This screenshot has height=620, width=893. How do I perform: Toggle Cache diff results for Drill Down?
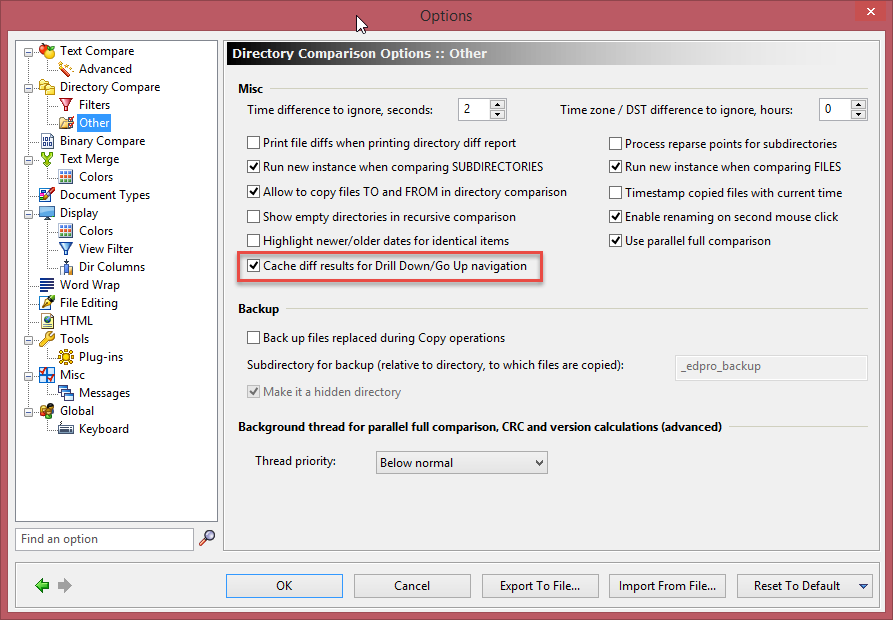253,266
